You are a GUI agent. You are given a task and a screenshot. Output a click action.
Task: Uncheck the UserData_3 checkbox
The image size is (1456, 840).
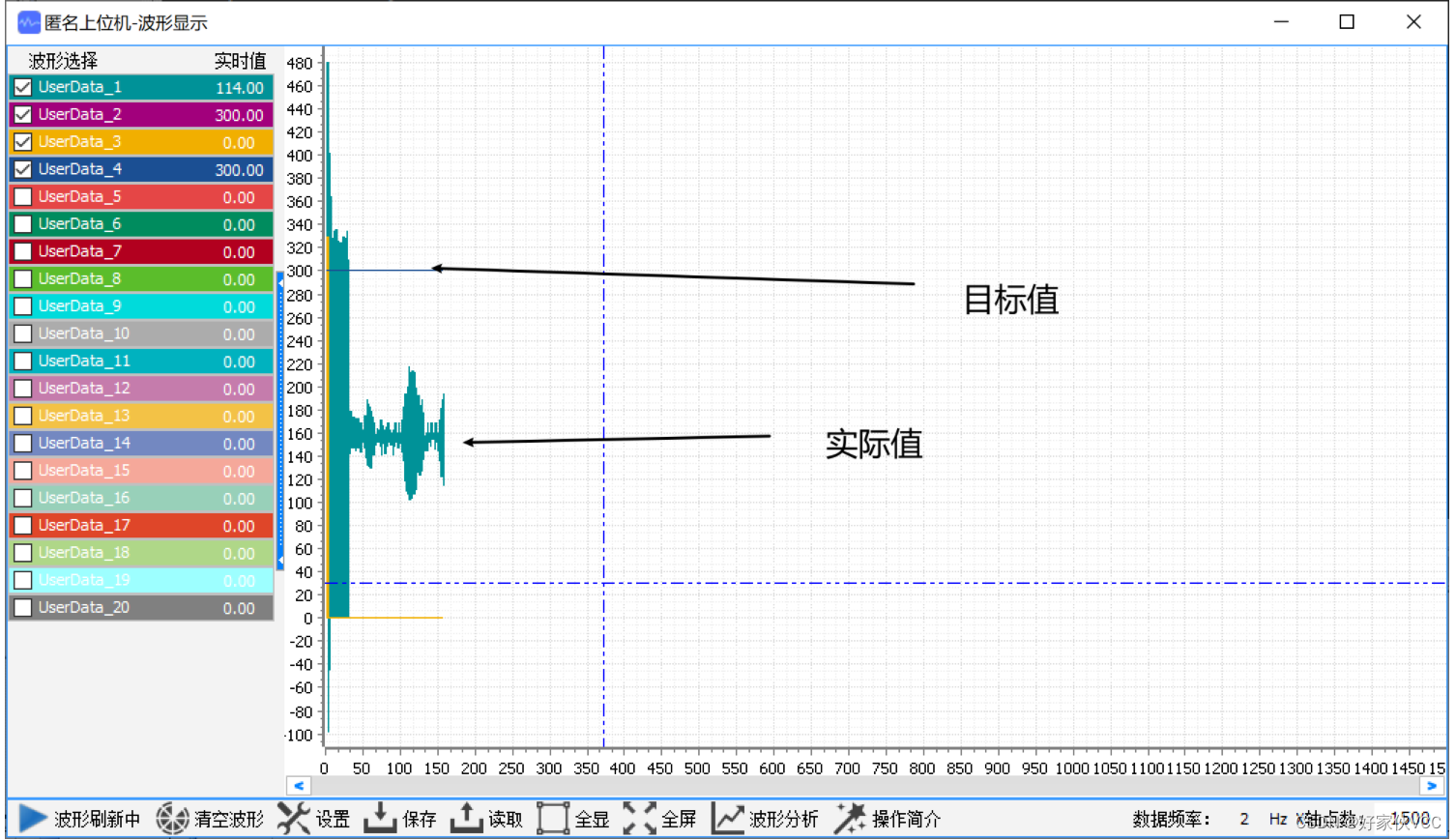point(23,142)
